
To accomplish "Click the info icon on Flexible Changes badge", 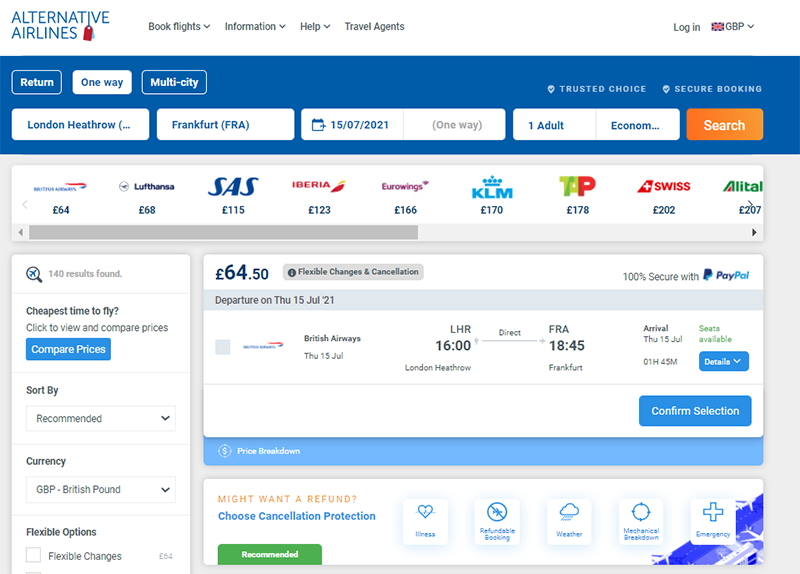I will [x=291, y=272].
